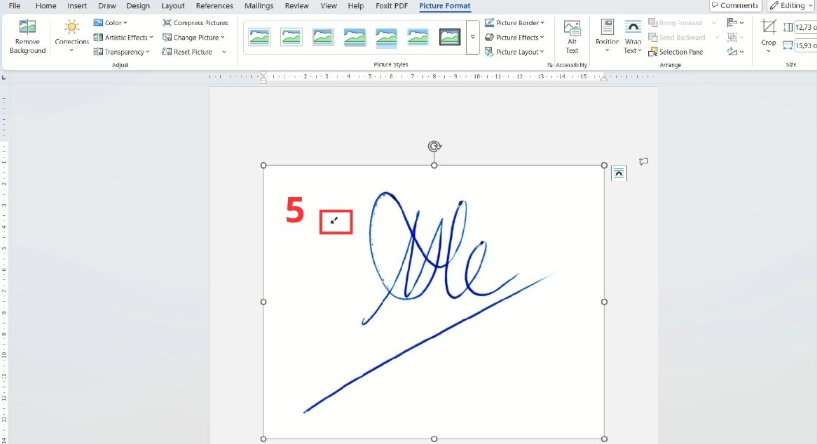Open the Picture Border dropdown
Image resolution: width=817 pixels, height=444 pixels.
pyautogui.click(x=515, y=22)
